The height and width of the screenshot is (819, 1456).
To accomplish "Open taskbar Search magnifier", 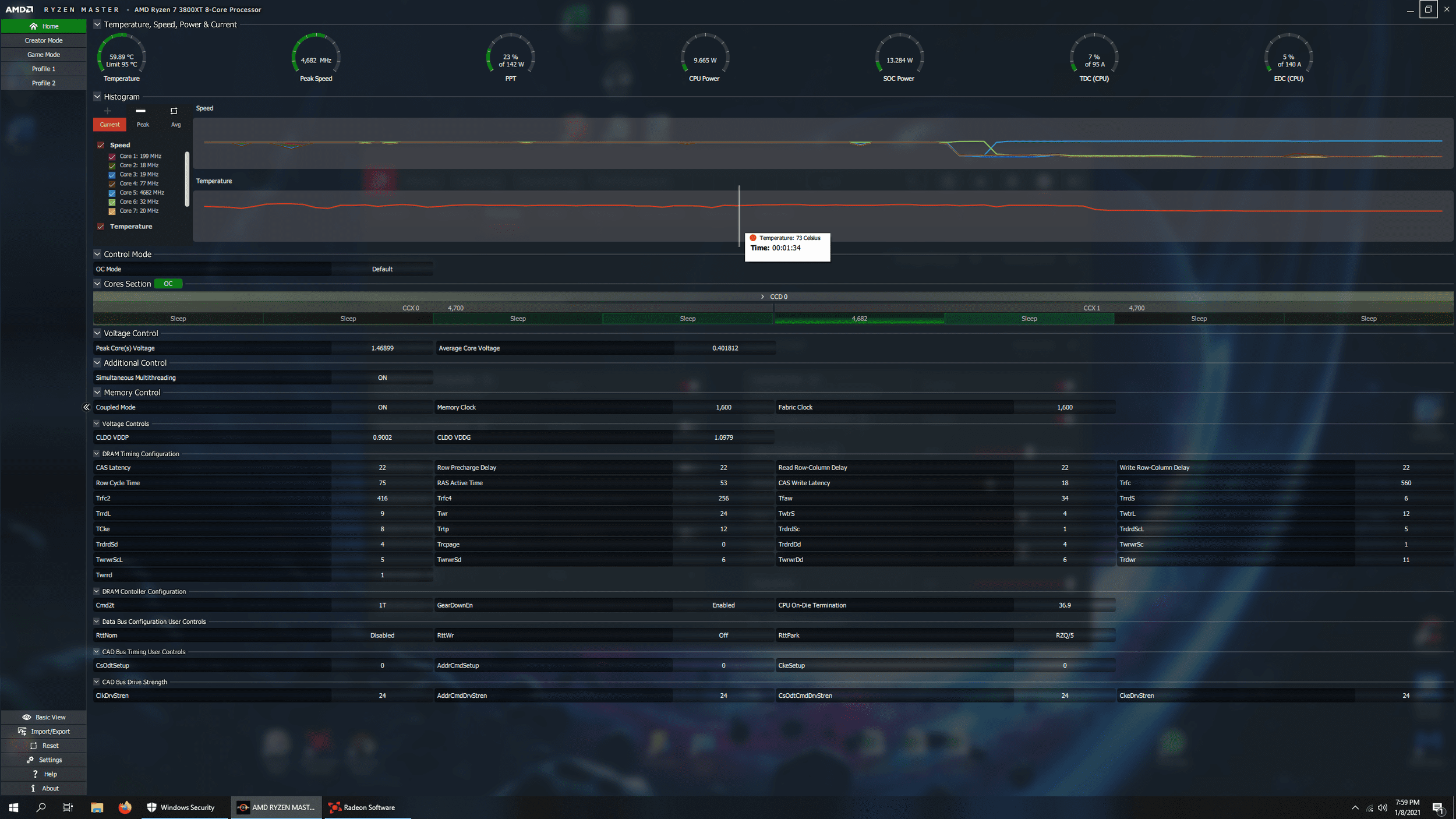I will pyautogui.click(x=41, y=807).
